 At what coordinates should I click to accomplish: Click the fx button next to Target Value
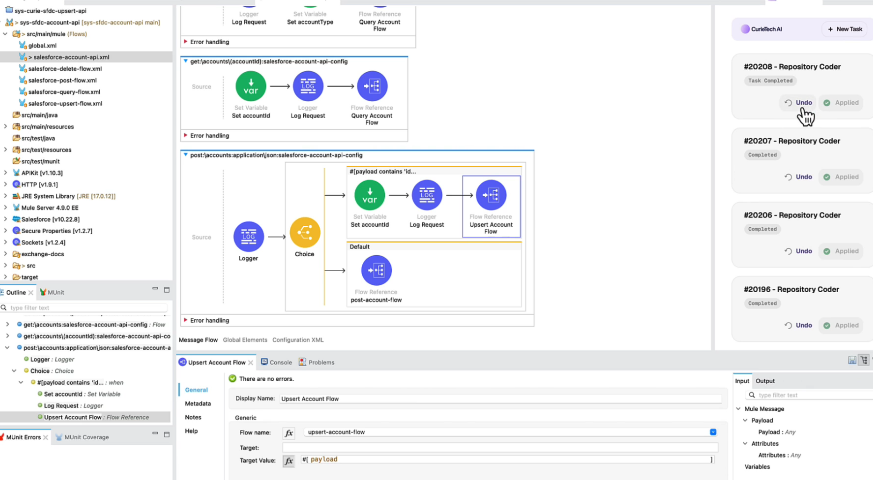[288, 461]
